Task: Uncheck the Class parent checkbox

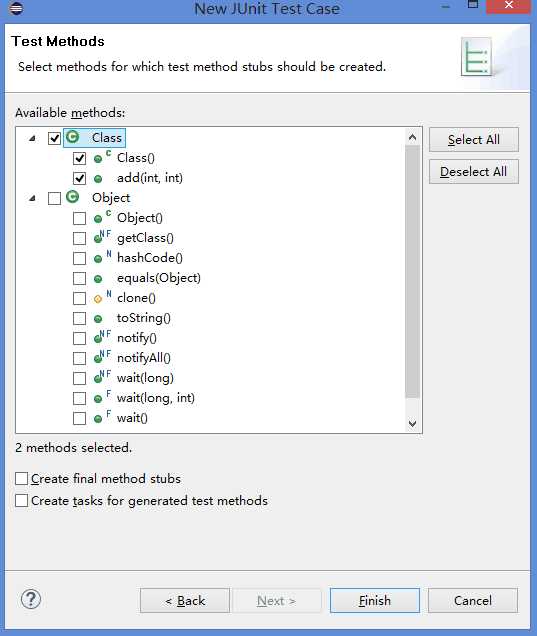Action: 54,138
